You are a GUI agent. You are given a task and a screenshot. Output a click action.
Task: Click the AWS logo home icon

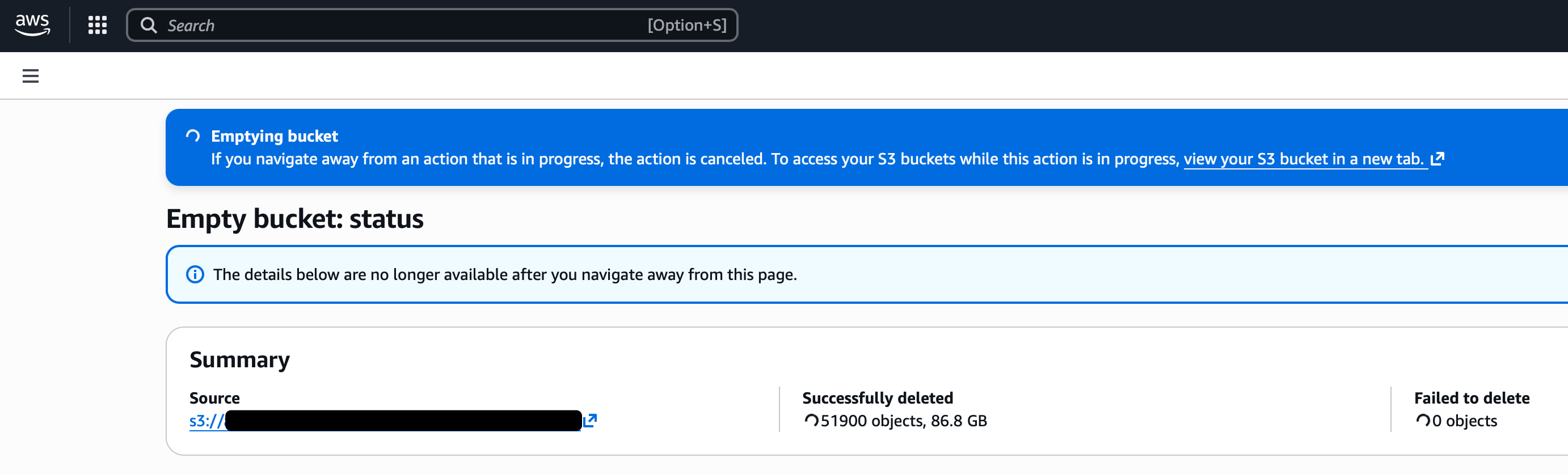[x=32, y=25]
